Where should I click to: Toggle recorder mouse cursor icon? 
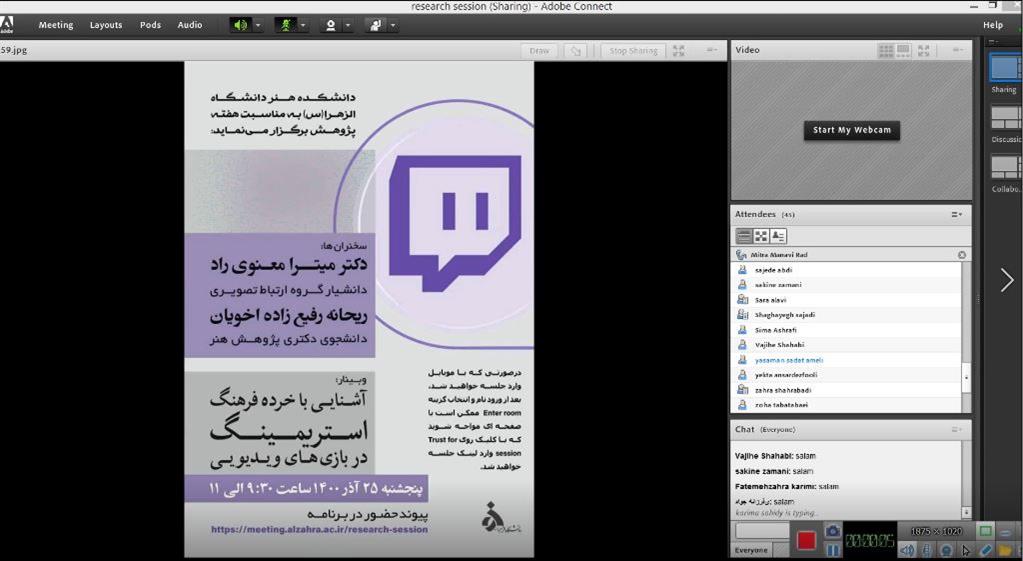pos(966,551)
